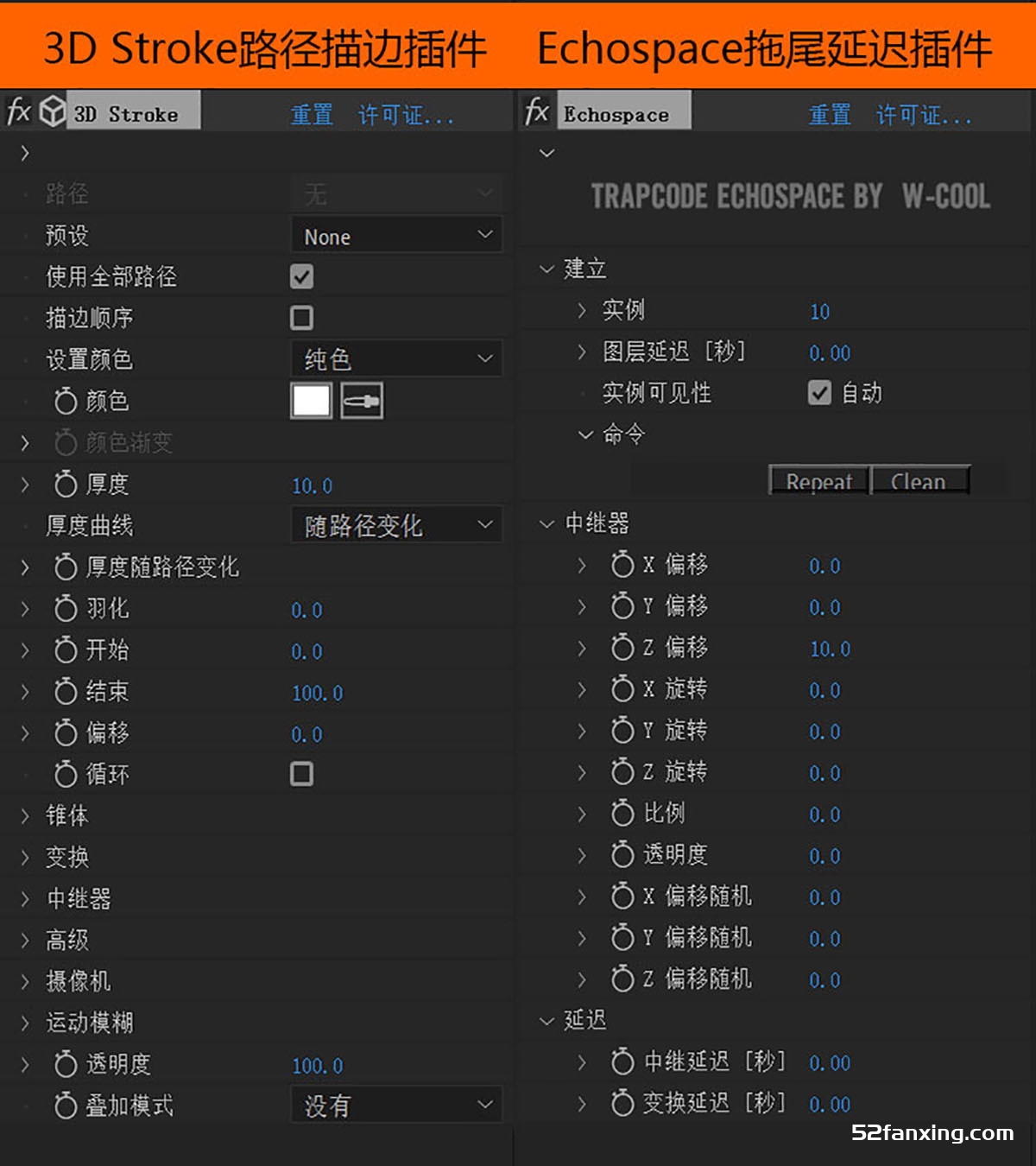
Task: Collapse the 延迟 group
Action: 546,1021
